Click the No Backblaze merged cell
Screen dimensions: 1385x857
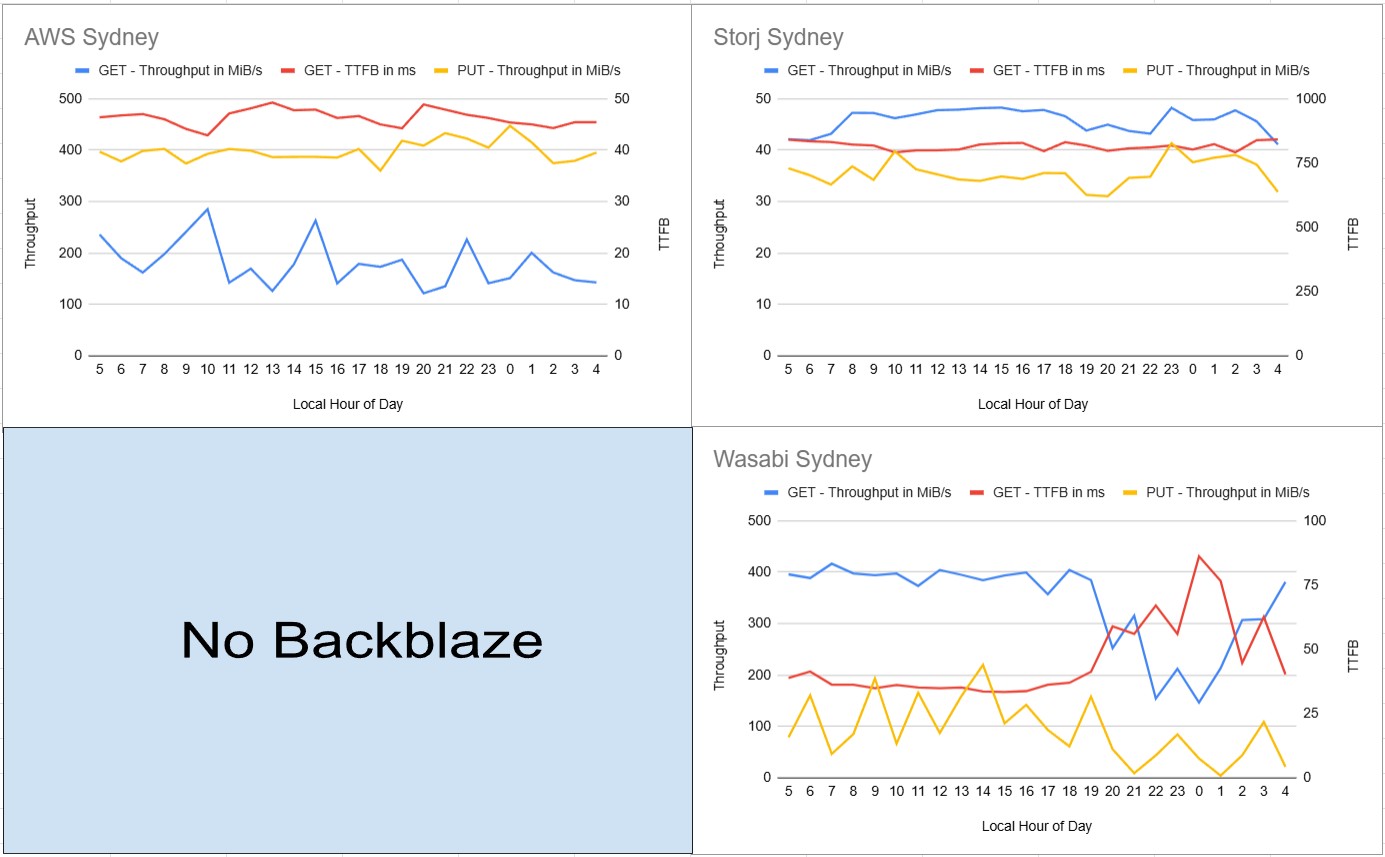click(347, 640)
